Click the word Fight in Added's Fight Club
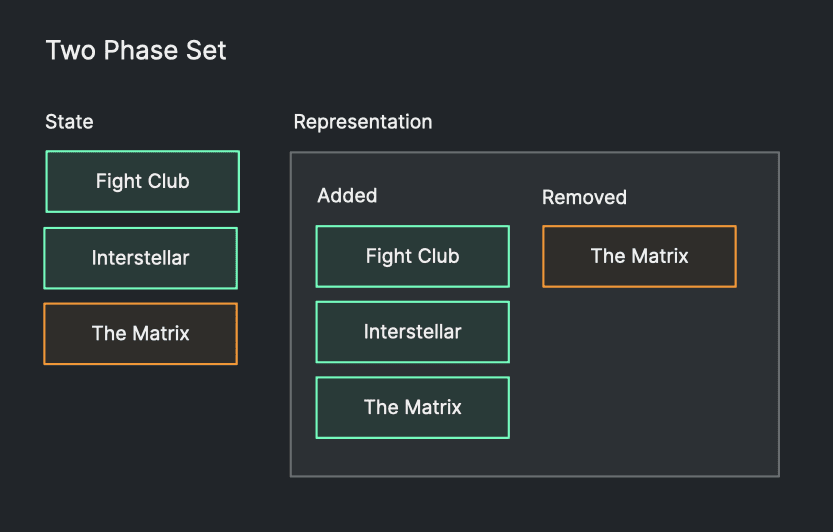The height and width of the screenshot is (532, 833). 386,256
